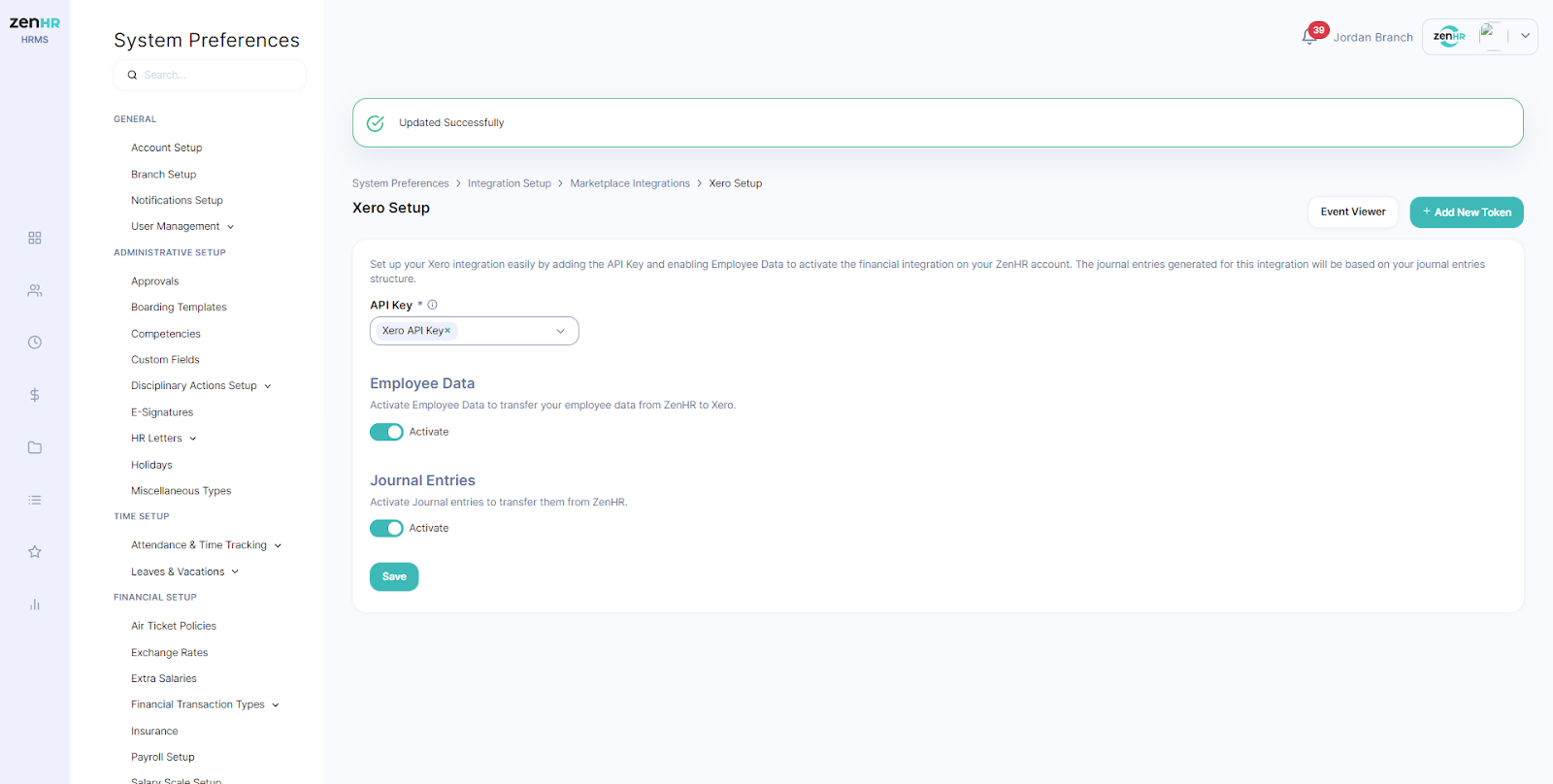Image resolution: width=1553 pixels, height=784 pixels.
Task: Expand Financial Transaction Types submenu
Action: click(x=276, y=705)
